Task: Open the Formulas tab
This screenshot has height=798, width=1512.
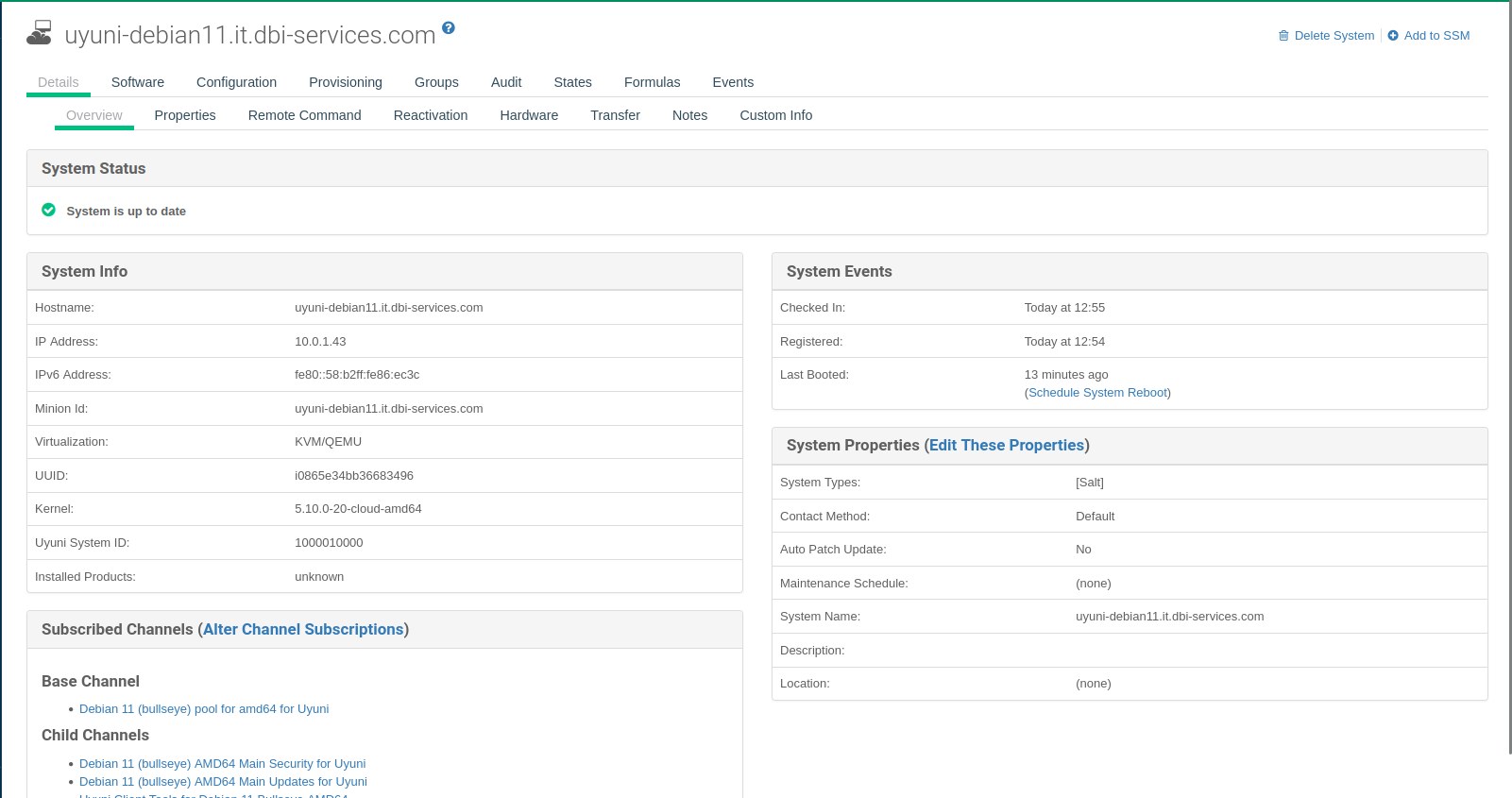Action: (x=652, y=82)
